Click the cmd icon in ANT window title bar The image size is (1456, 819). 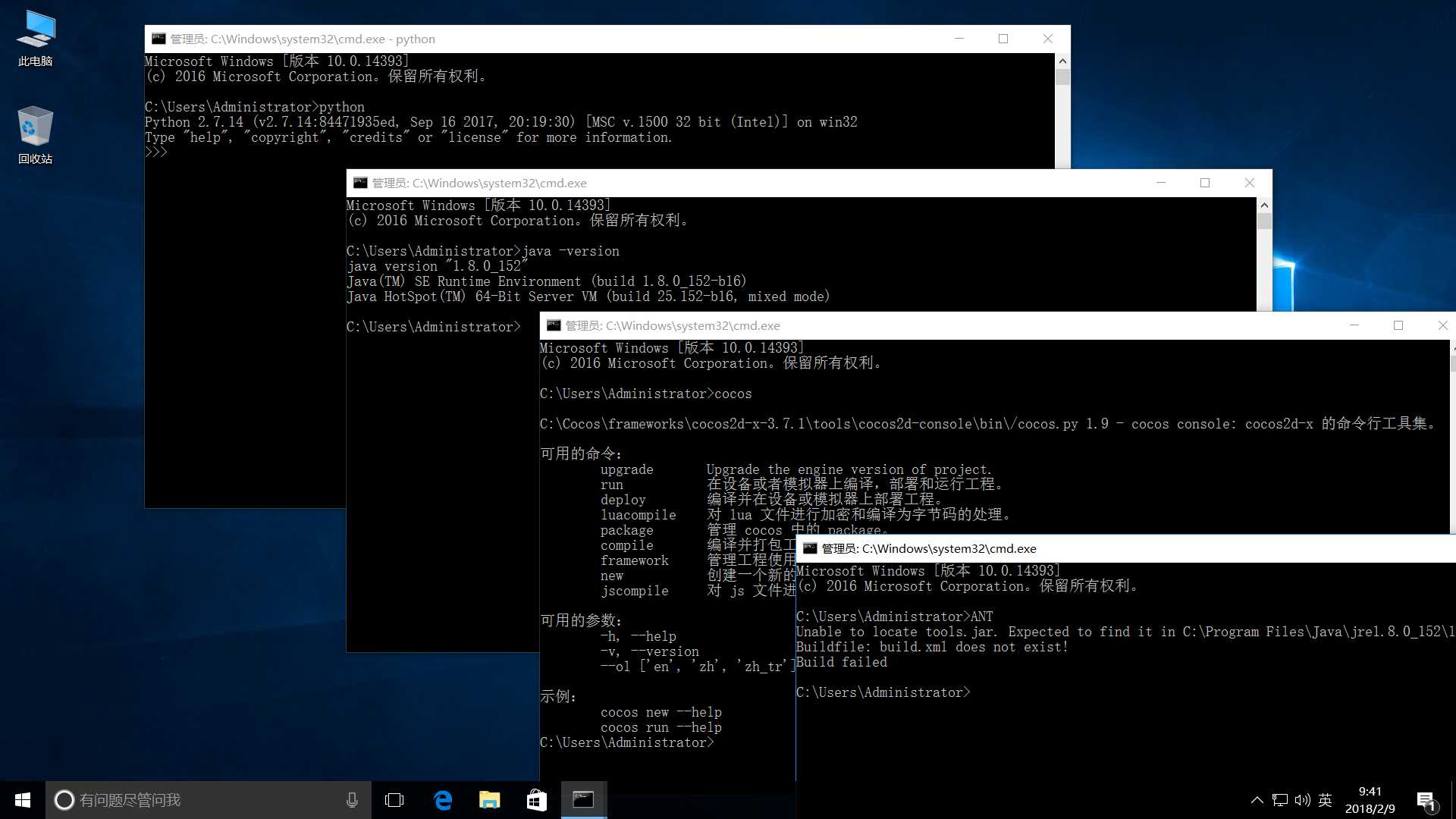(810, 548)
